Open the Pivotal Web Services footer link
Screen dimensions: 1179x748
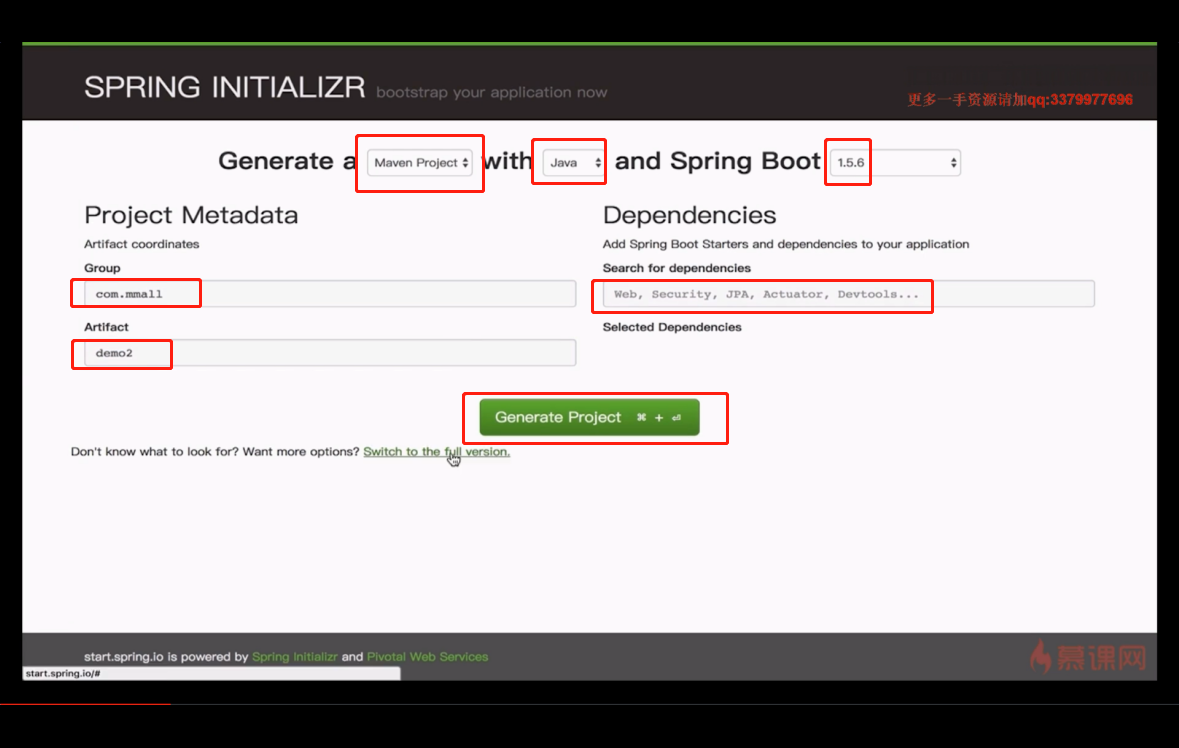pos(427,656)
